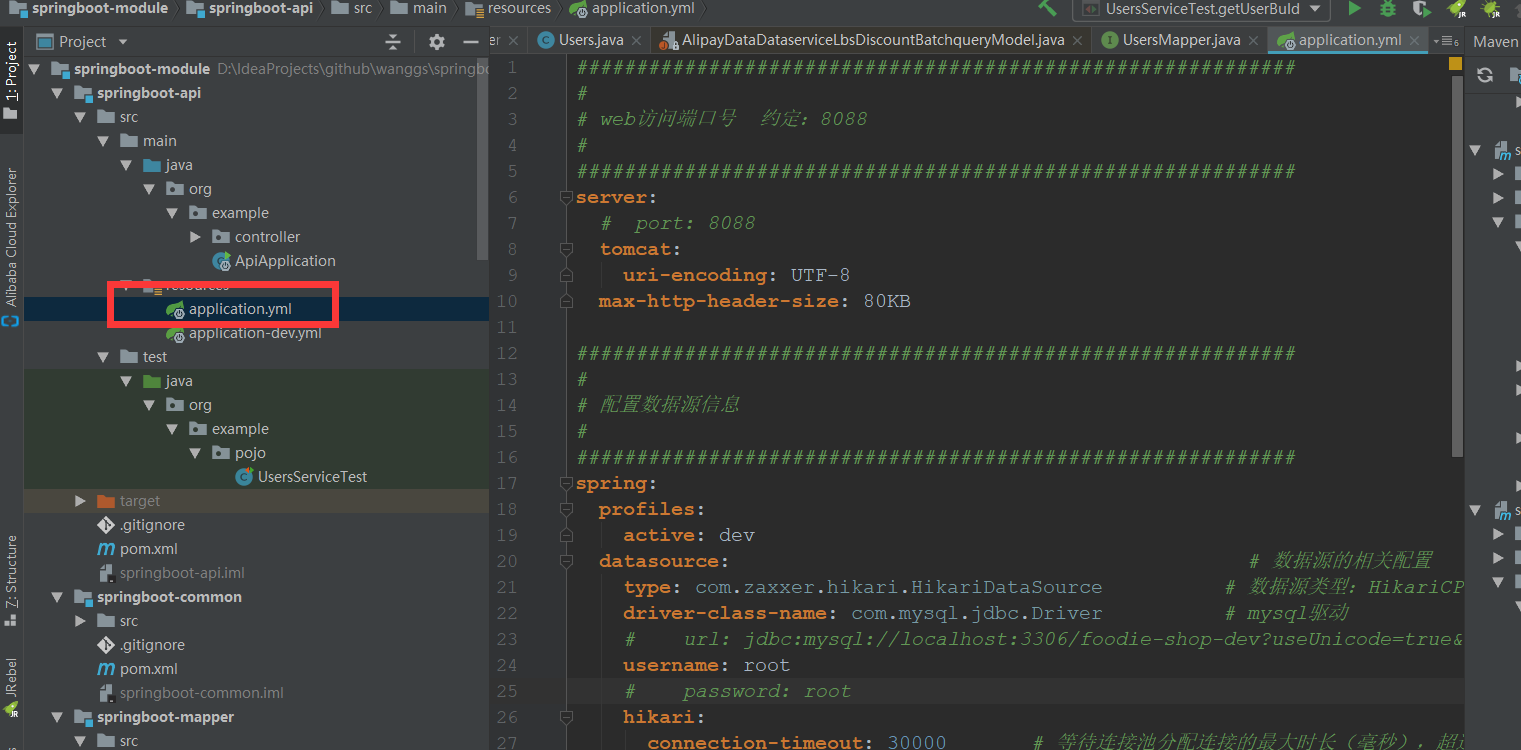Viewport: 1521px width, 750px height.
Task: Select ApiApplication class in the tree
Action: 274,261
